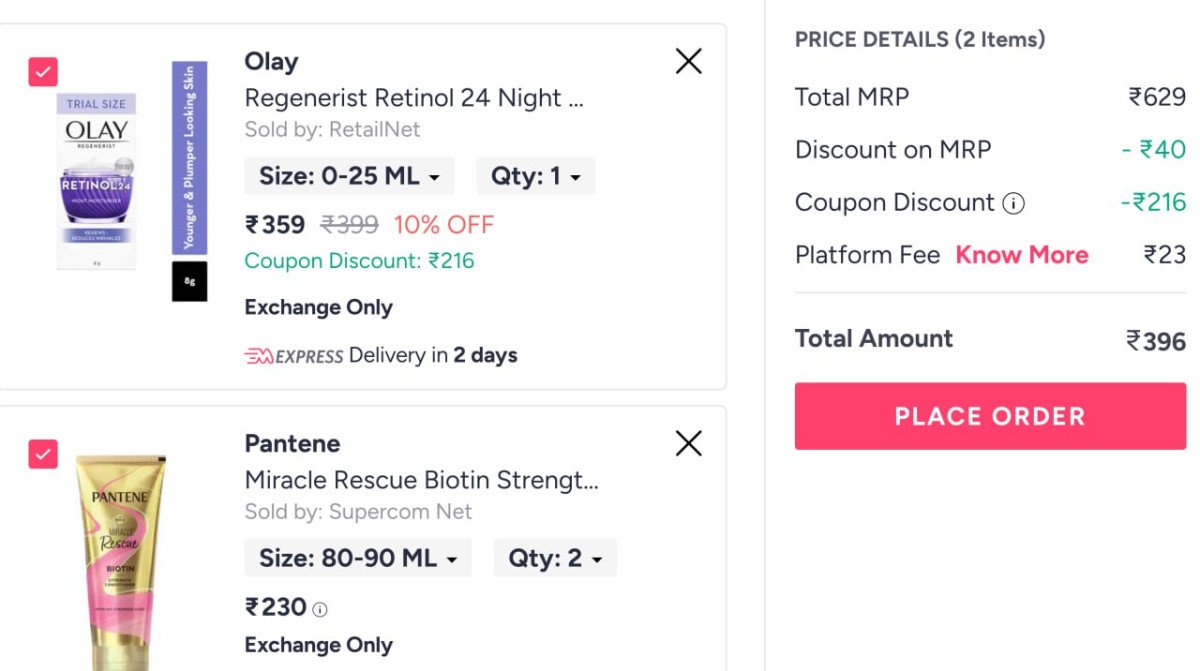The height and width of the screenshot is (671, 1200).
Task: Click the 8g trial size badge icon
Action: tap(190, 283)
